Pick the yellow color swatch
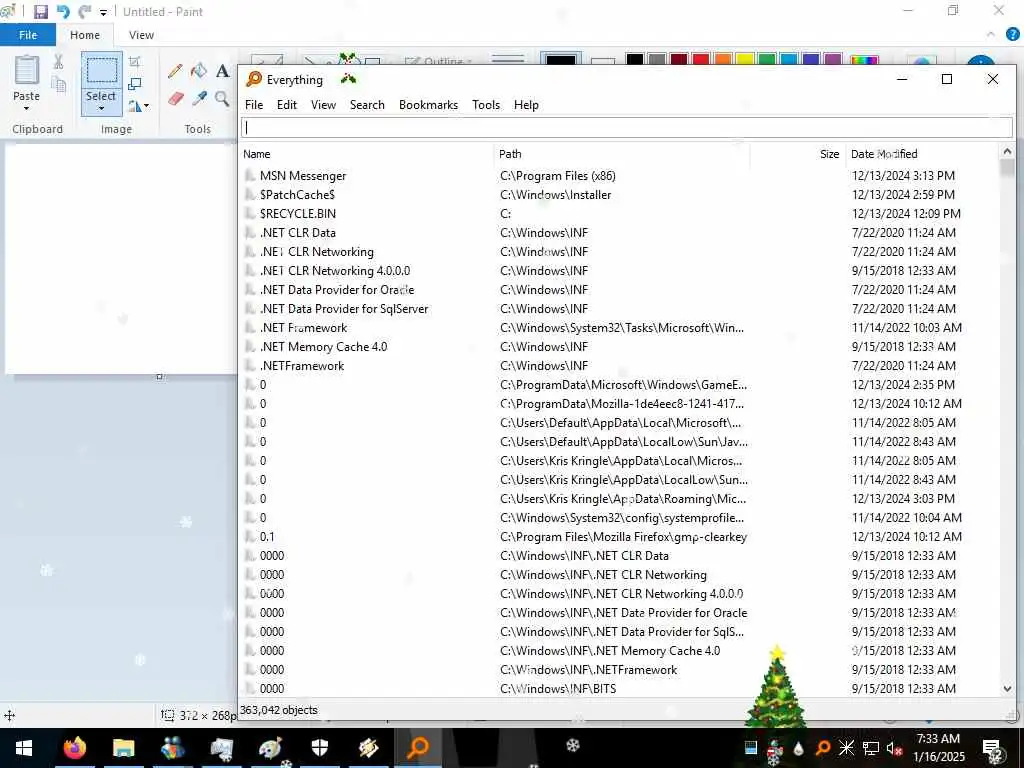 pyautogui.click(x=745, y=59)
